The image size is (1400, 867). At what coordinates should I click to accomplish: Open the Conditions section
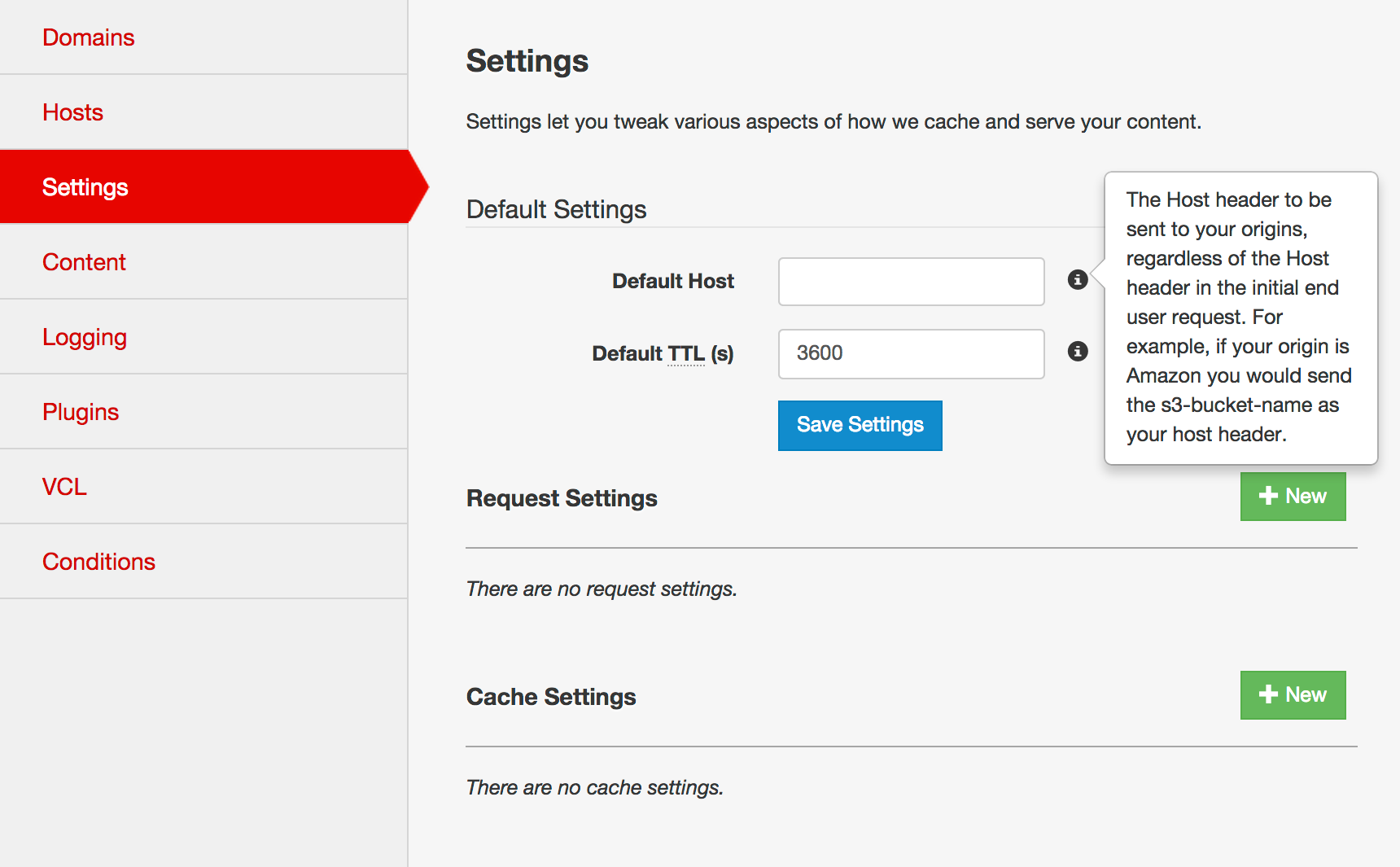(98, 561)
